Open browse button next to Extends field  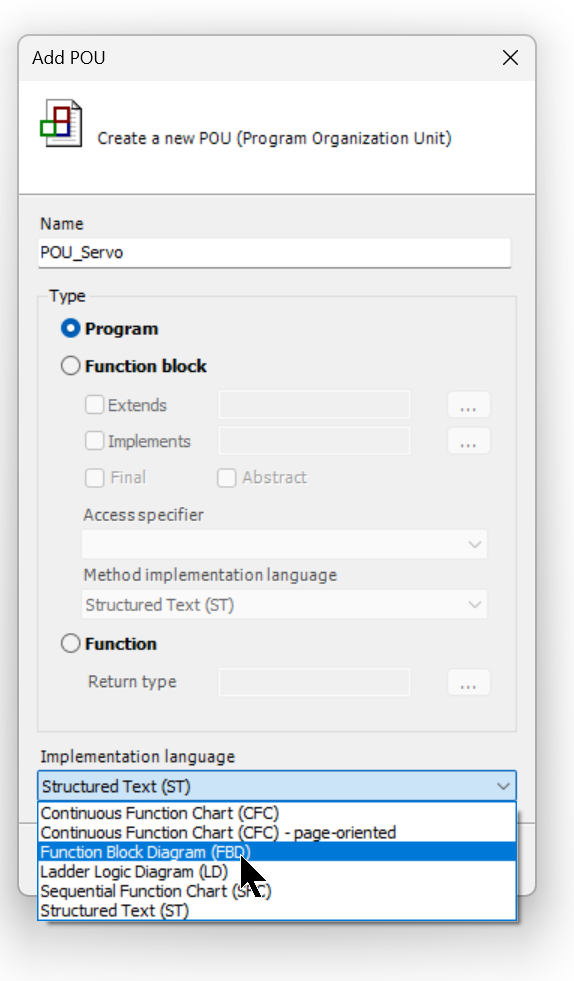[x=468, y=405]
